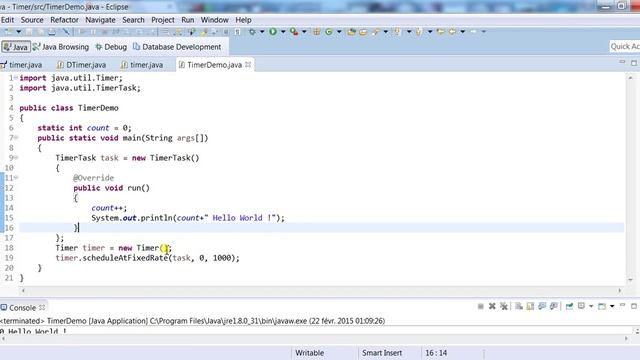Click the Writable status bar entry
The width and height of the screenshot is (640, 360).
coord(309,353)
